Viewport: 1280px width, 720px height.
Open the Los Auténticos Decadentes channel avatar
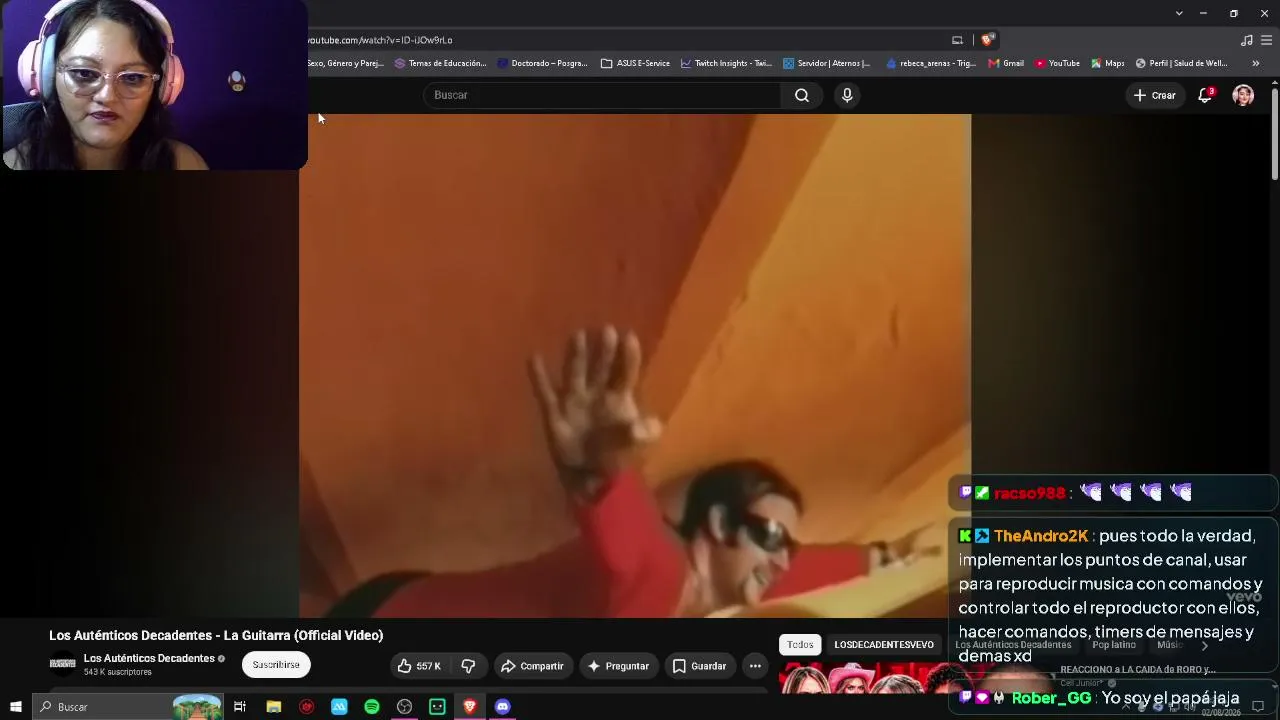point(63,664)
